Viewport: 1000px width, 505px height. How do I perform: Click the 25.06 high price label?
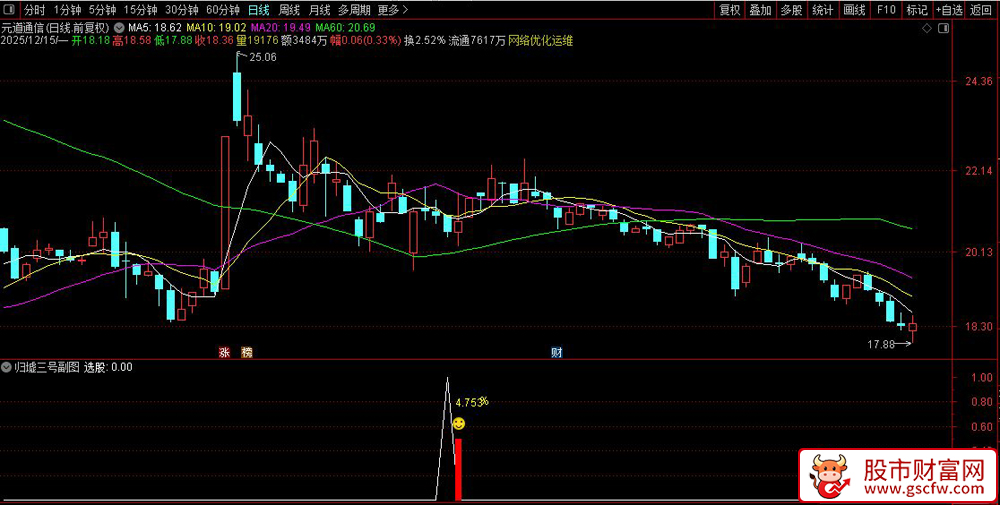pos(263,57)
